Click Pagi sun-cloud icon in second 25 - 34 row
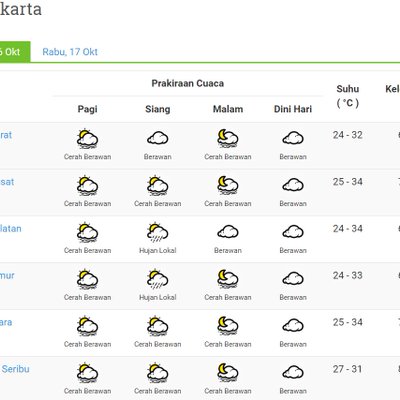This screenshot has width=400, height=400. point(87,326)
